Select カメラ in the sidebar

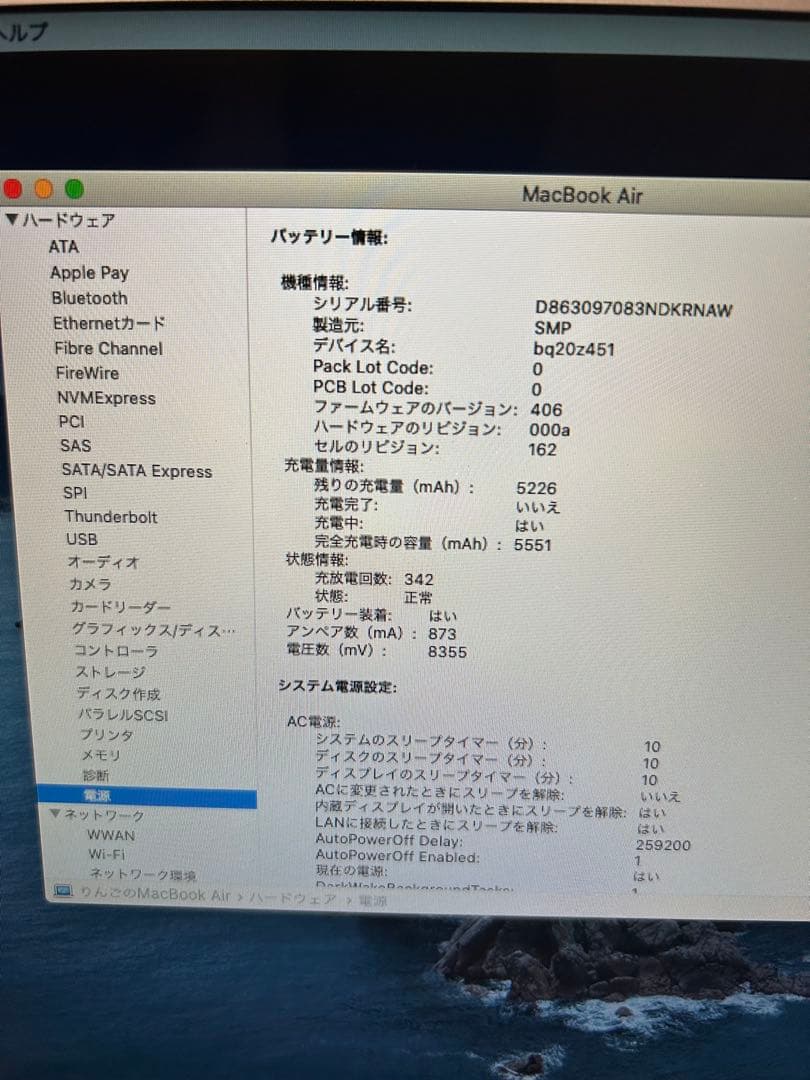[x=90, y=584]
